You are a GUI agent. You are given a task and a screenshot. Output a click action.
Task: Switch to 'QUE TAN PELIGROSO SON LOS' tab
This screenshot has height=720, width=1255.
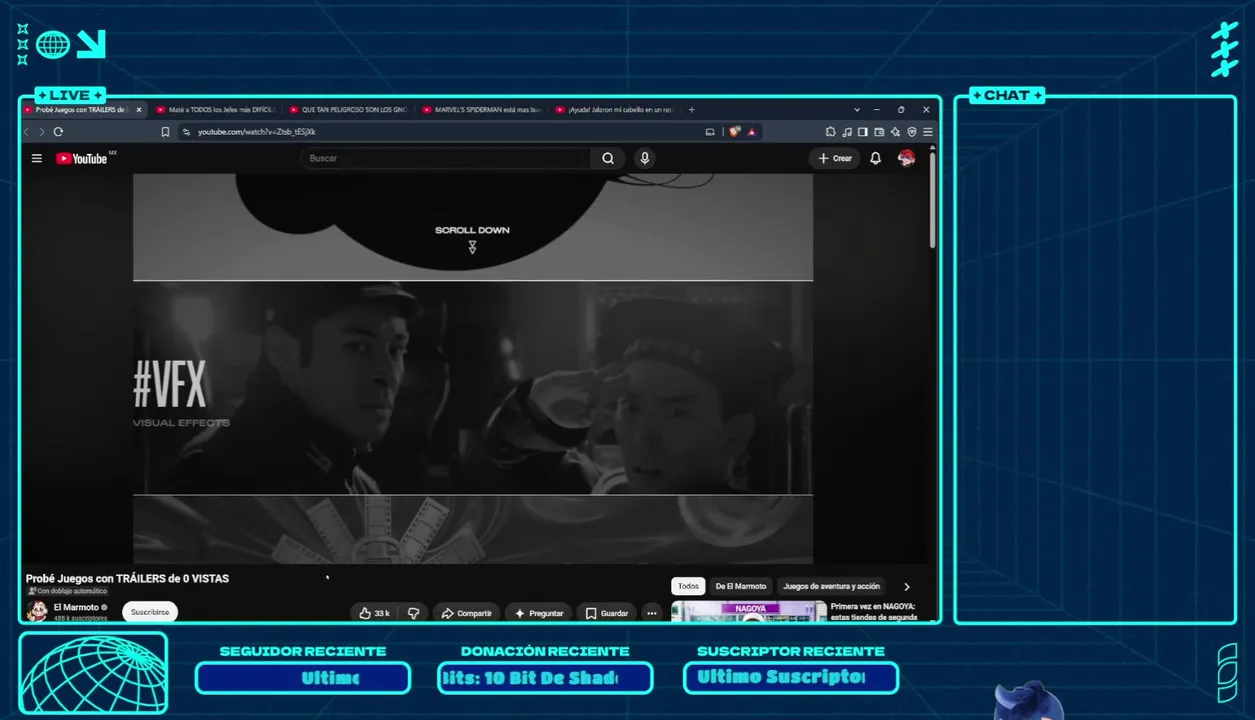(348, 109)
